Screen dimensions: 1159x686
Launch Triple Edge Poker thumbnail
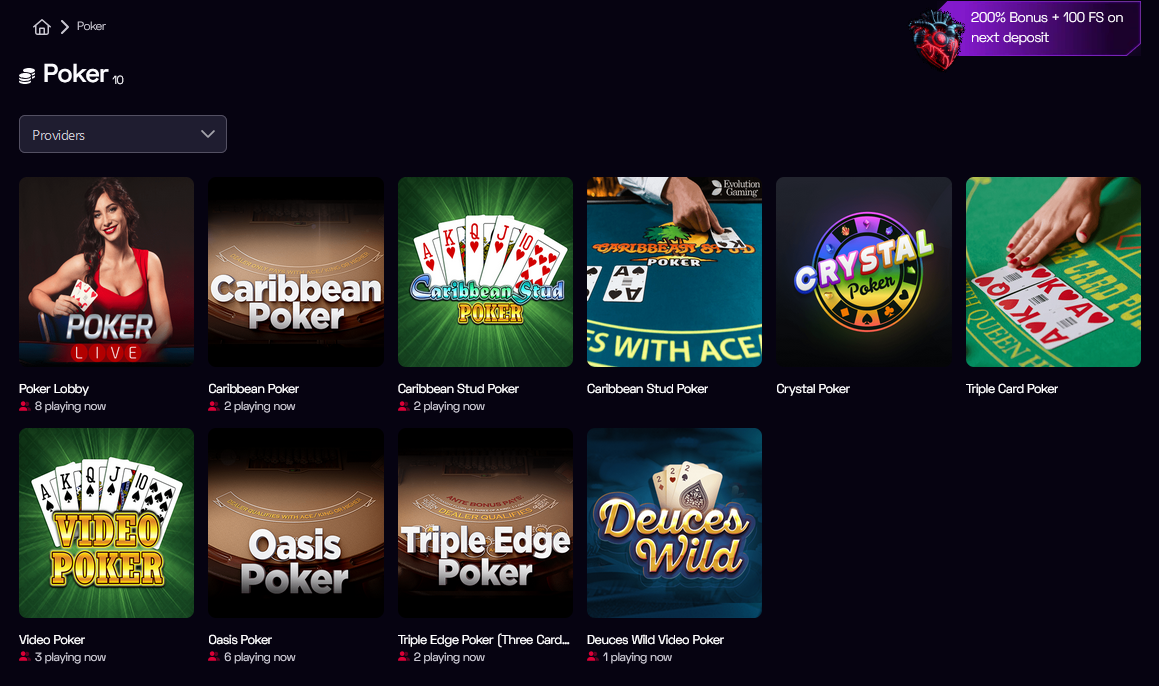[x=485, y=523]
